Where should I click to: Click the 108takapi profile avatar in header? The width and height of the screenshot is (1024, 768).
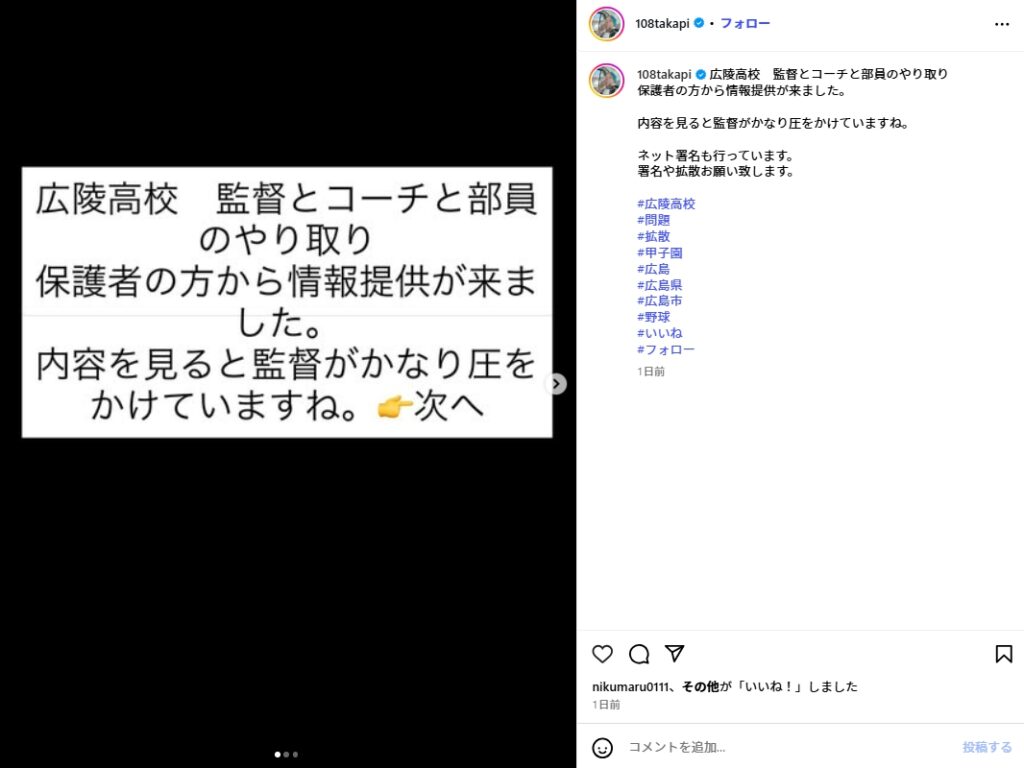click(x=607, y=24)
